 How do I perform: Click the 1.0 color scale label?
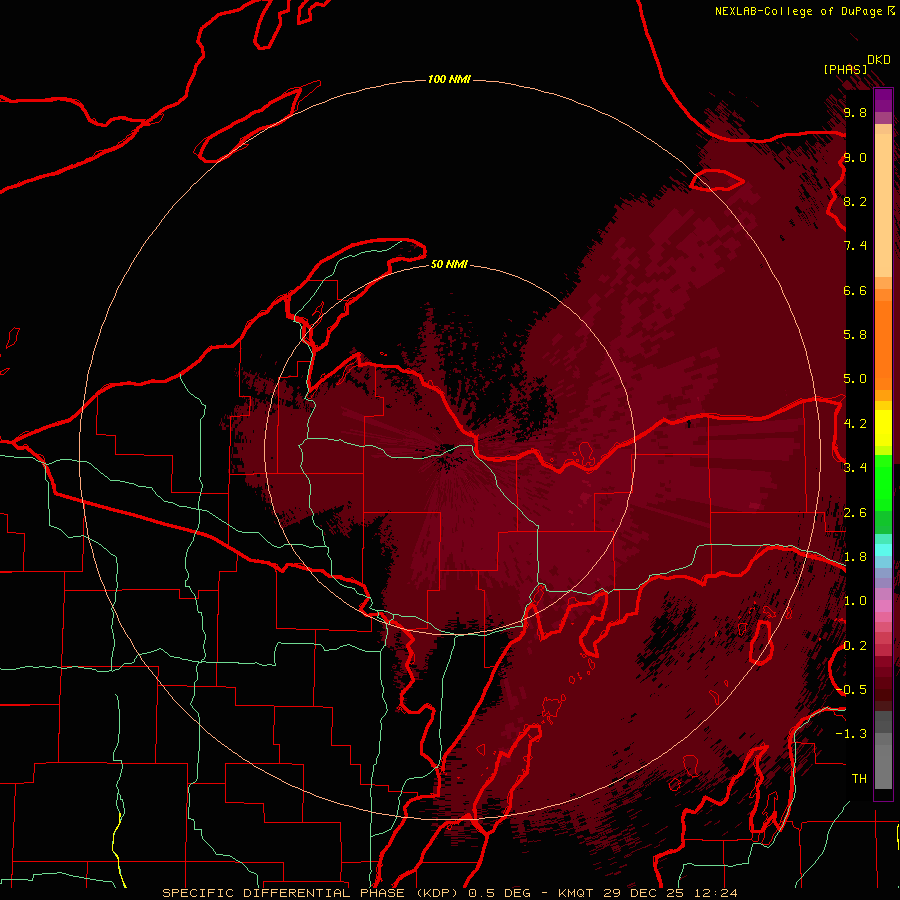[855, 601]
